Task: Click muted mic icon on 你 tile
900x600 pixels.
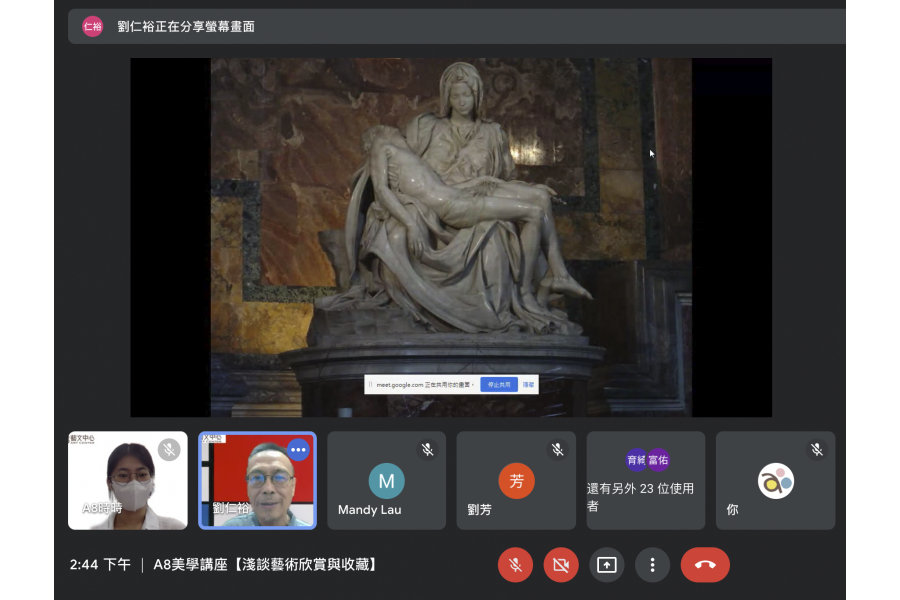Action: (817, 450)
